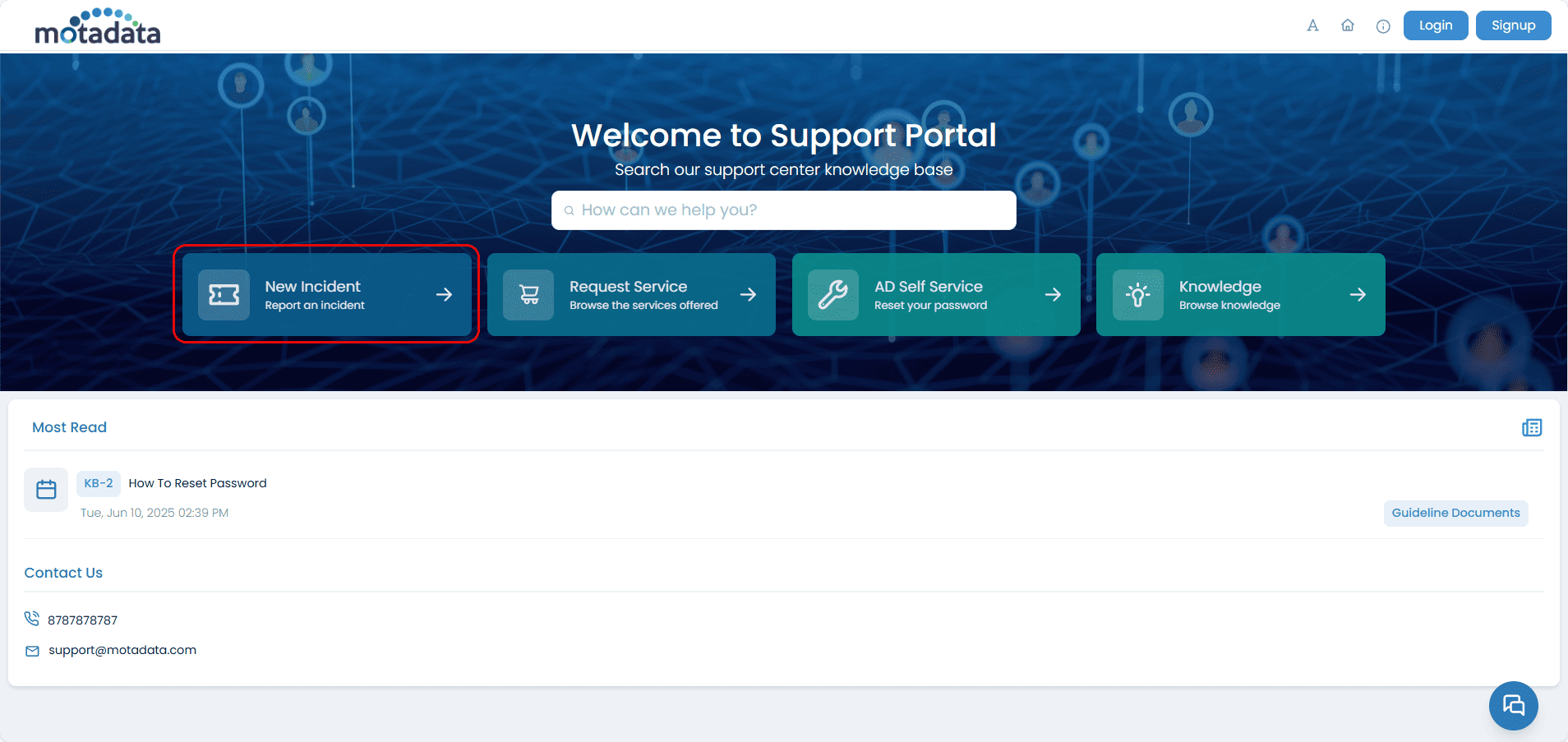Click the lightbulb icon on the Knowledge card
Screen dimensions: 1568x742
click(1139, 294)
